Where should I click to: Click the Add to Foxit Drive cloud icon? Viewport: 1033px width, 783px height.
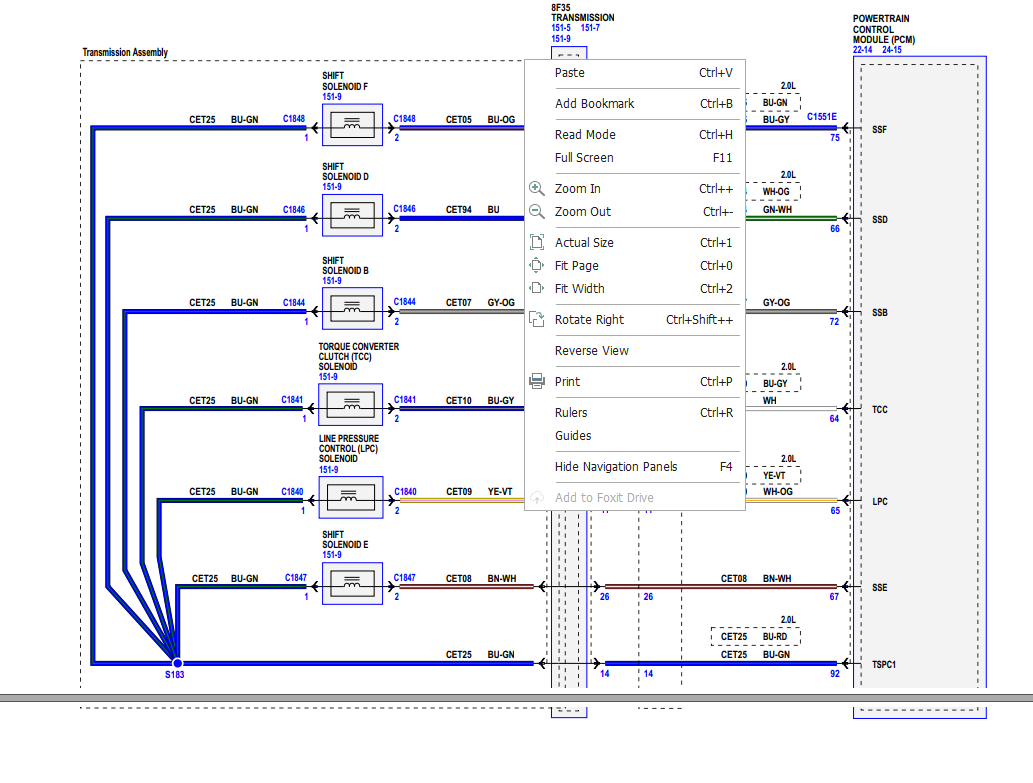click(539, 497)
